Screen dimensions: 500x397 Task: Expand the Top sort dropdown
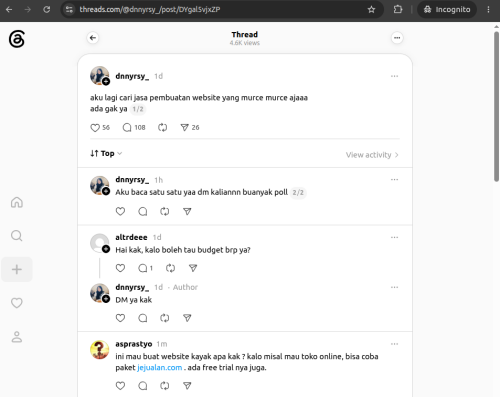click(x=106, y=153)
